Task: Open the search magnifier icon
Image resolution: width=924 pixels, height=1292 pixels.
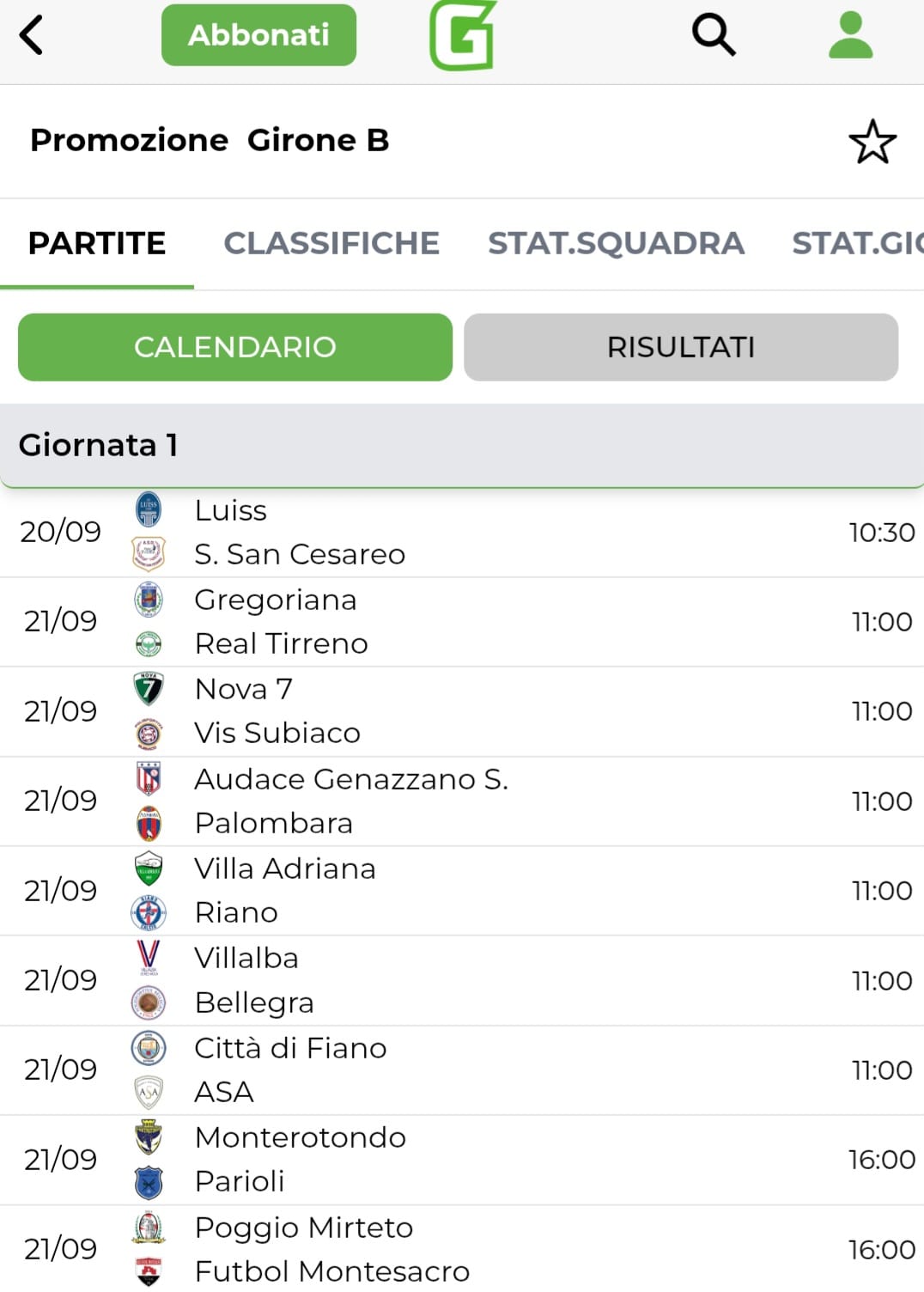Action: (x=714, y=35)
